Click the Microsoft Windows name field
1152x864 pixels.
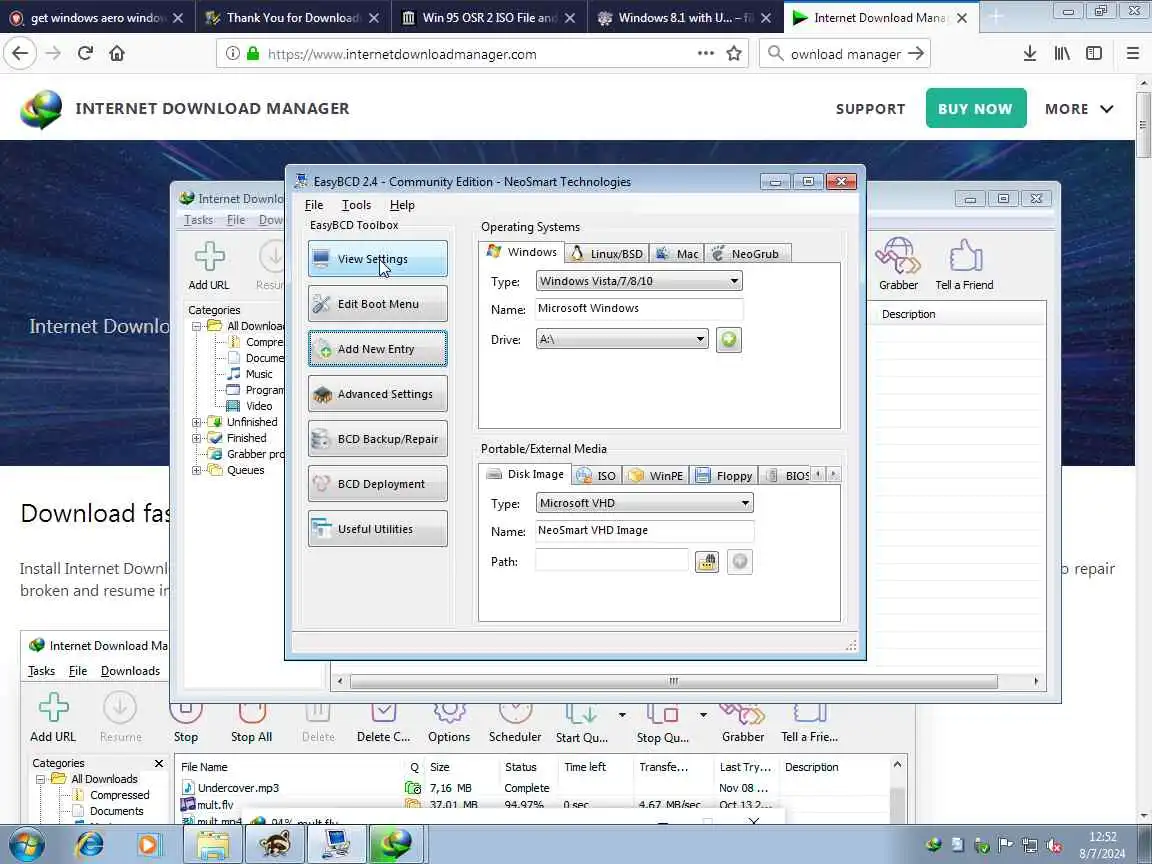click(638, 309)
